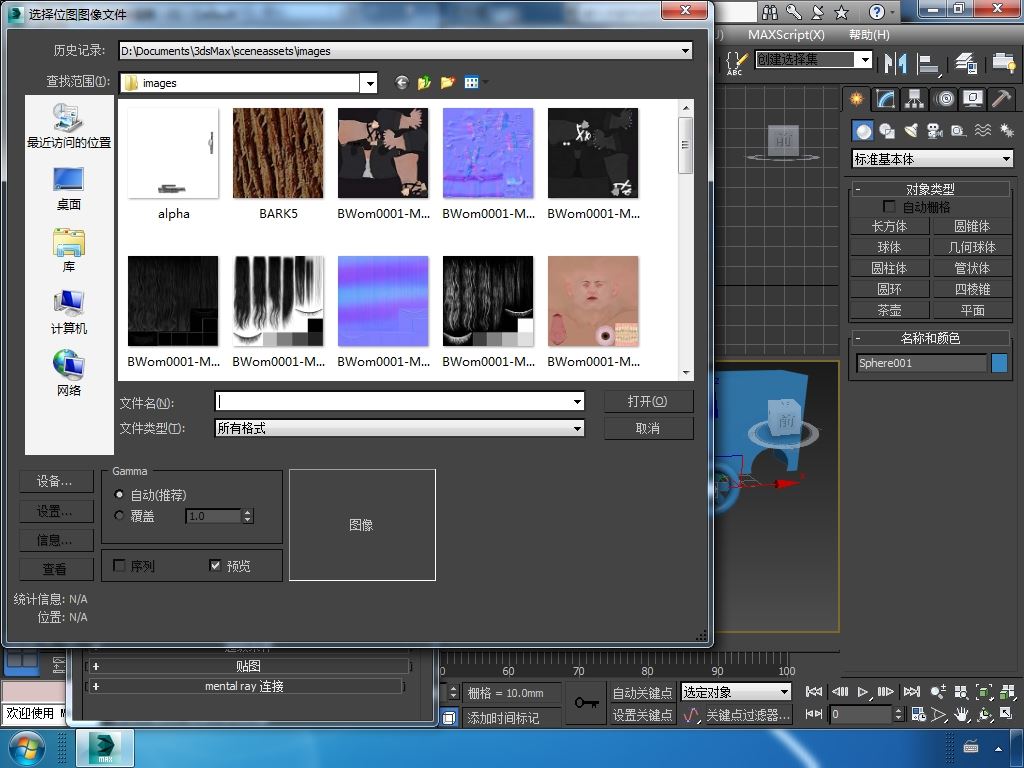Click the Mirror tool in main toolbar
This screenshot has width=1024, height=768.
tap(895, 63)
